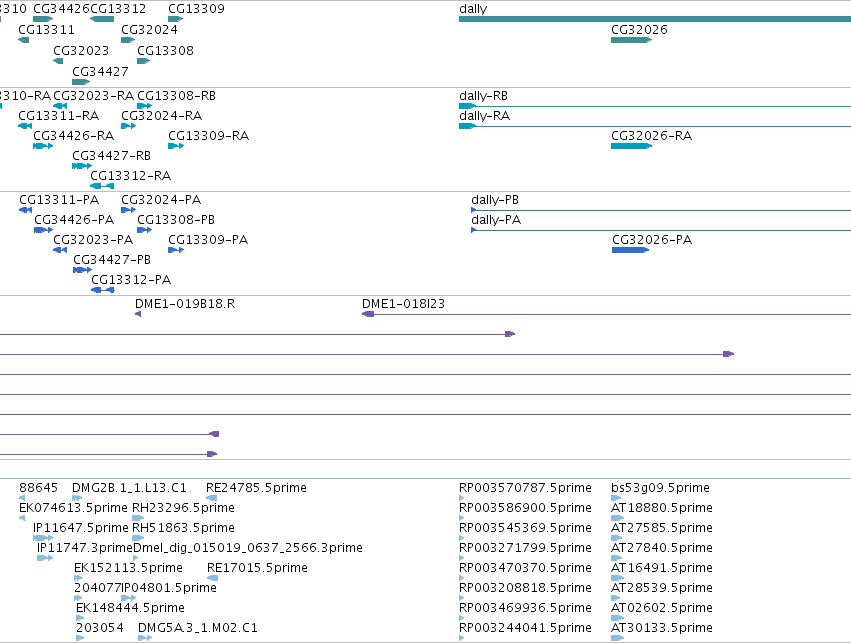Select EST RE24785.5prime
The height and width of the screenshot is (643, 851).
(211, 498)
